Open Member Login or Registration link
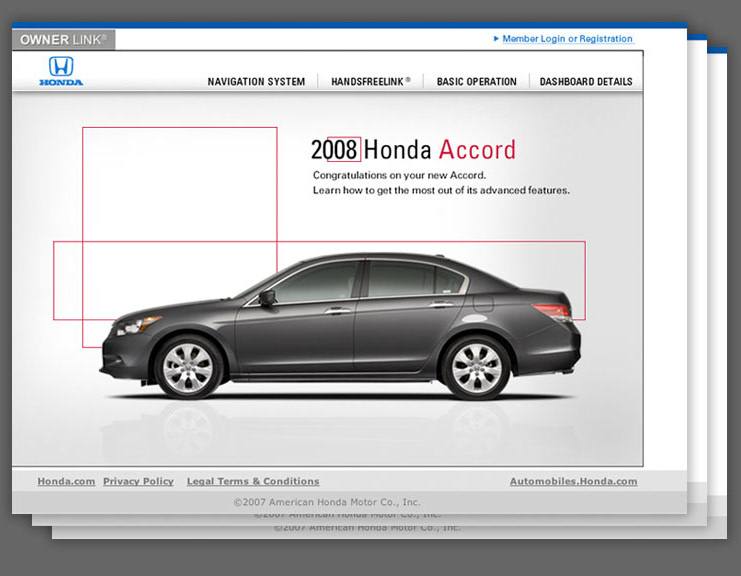Image resolution: width=741 pixels, height=576 pixels. coord(568,39)
